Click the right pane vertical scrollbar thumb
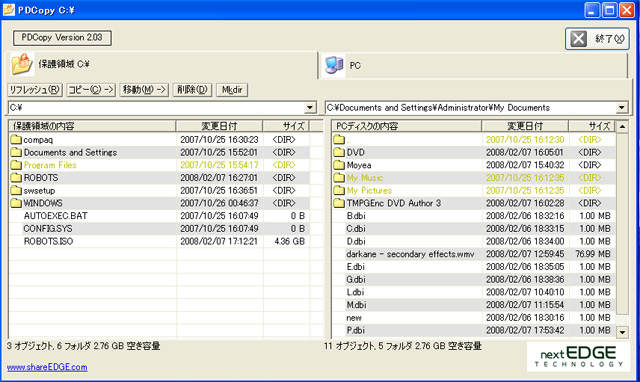Screen dimensions: 640x382 (622, 224)
